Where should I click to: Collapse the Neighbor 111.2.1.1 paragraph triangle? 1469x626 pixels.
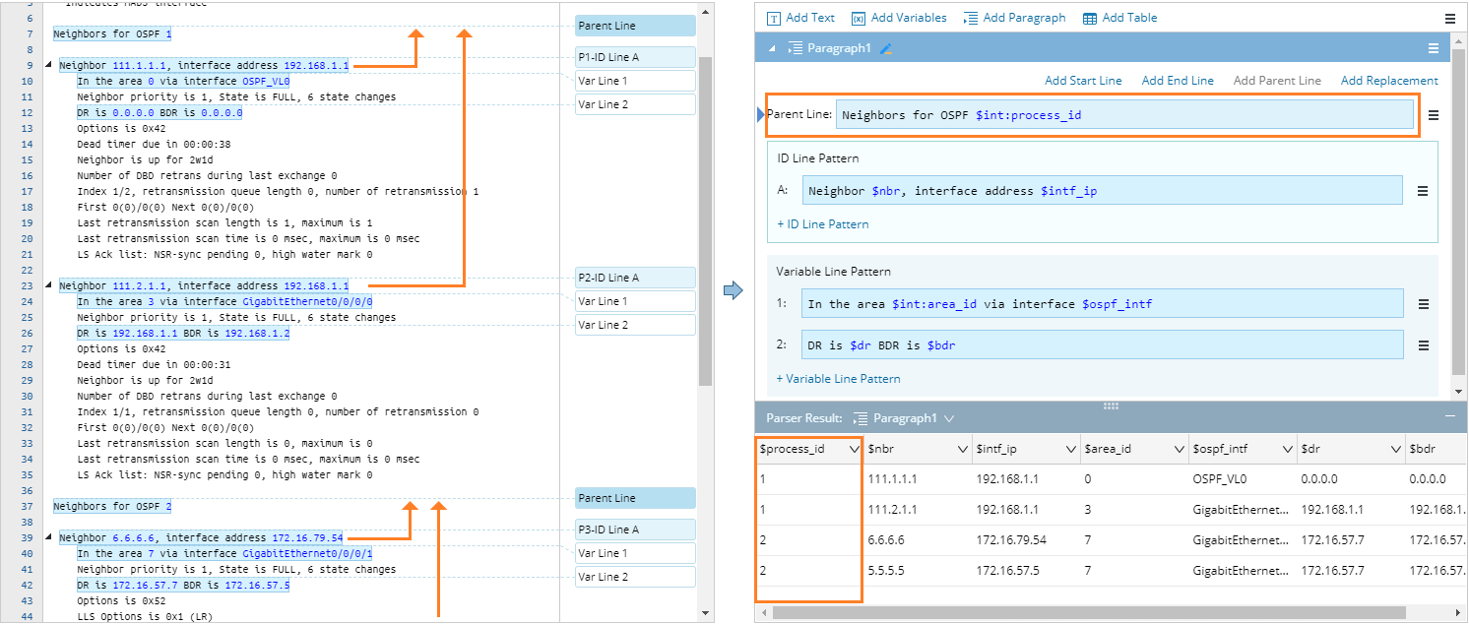(49, 286)
